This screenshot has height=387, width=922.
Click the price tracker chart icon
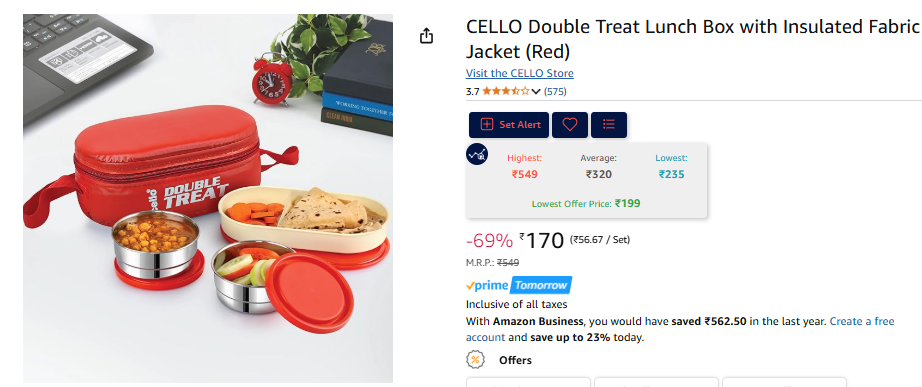pos(477,154)
